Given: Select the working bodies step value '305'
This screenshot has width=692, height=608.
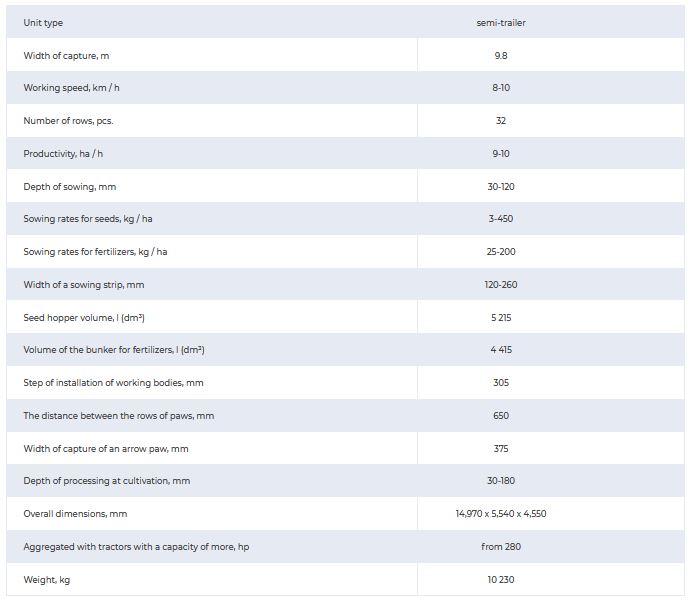Looking at the screenshot, I should 500,383.
